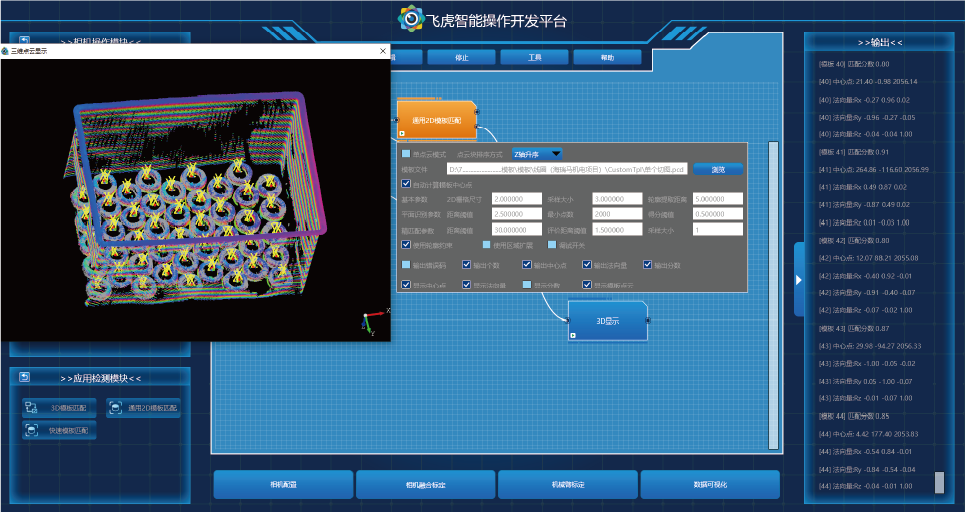Click the 浏览 browse button
Screen dimensions: 966x513
(718, 170)
